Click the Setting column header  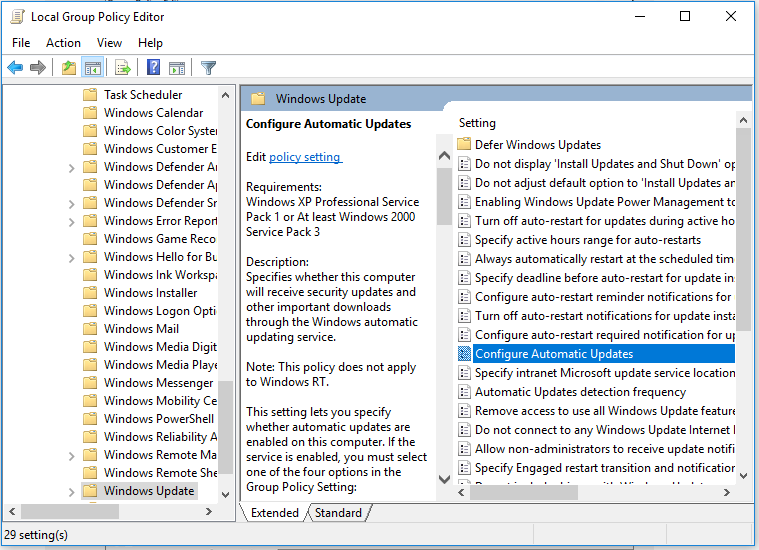click(x=477, y=122)
